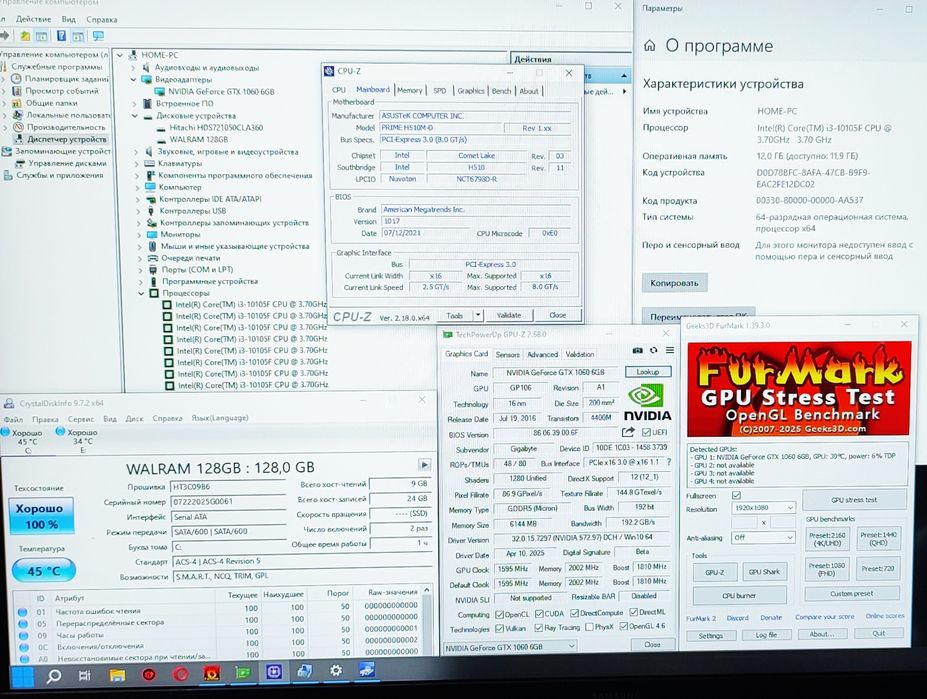Click Opera browser taskbar icon
Image resolution: width=927 pixels, height=699 pixels.
180,674
